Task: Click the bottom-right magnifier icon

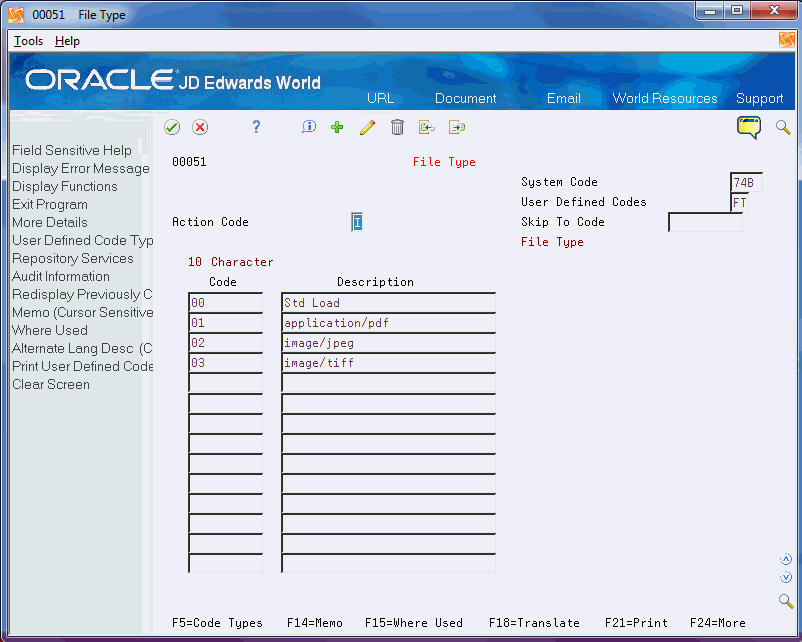Action: [x=786, y=601]
